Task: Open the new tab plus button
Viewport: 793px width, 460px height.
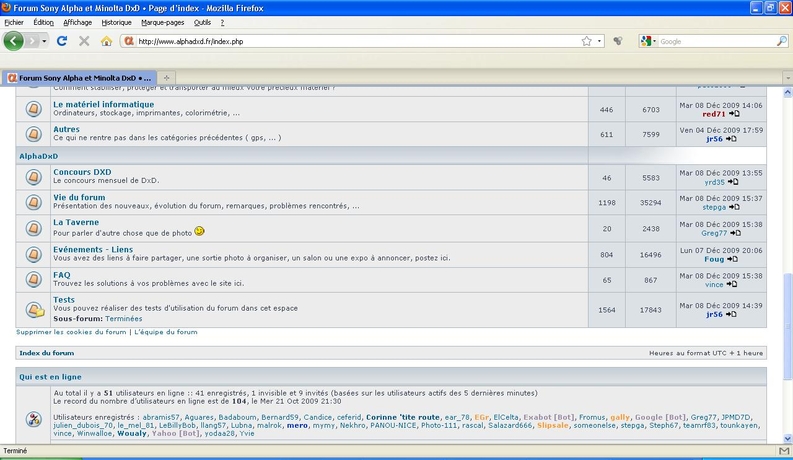Action: click(x=166, y=78)
